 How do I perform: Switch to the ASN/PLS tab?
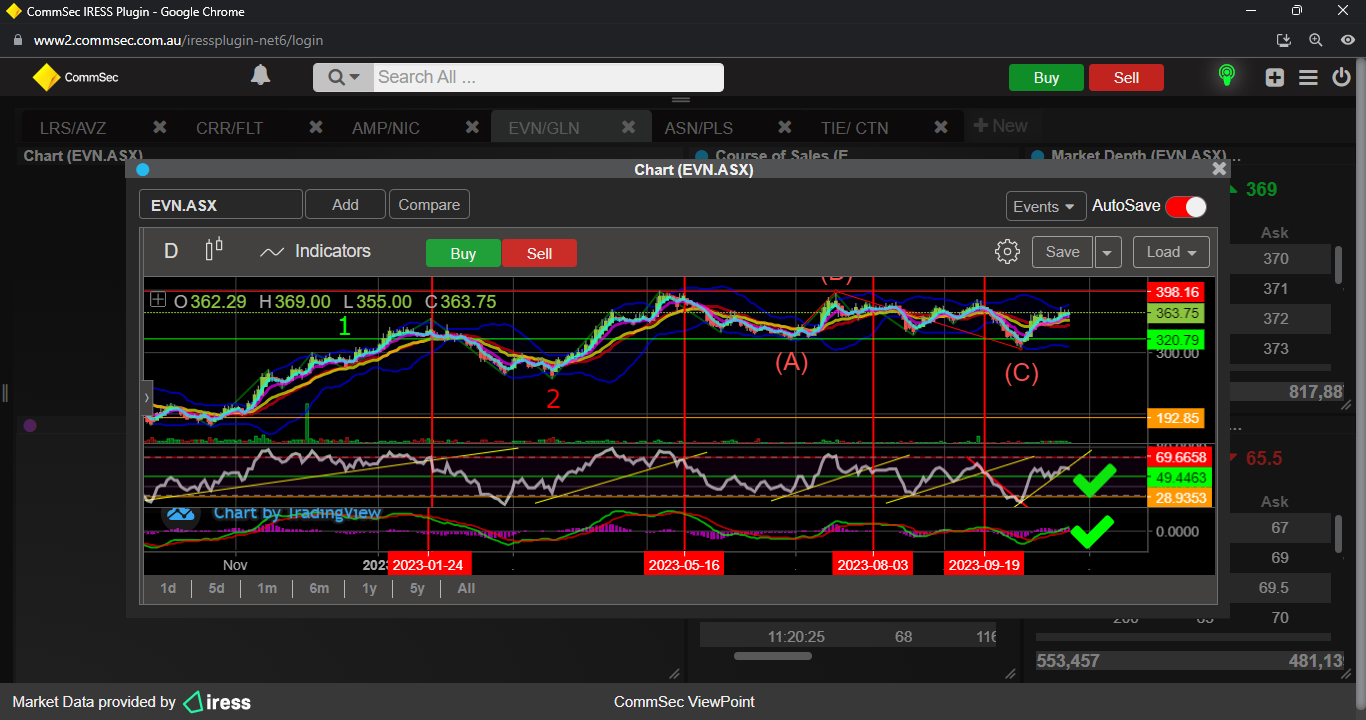point(698,128)
